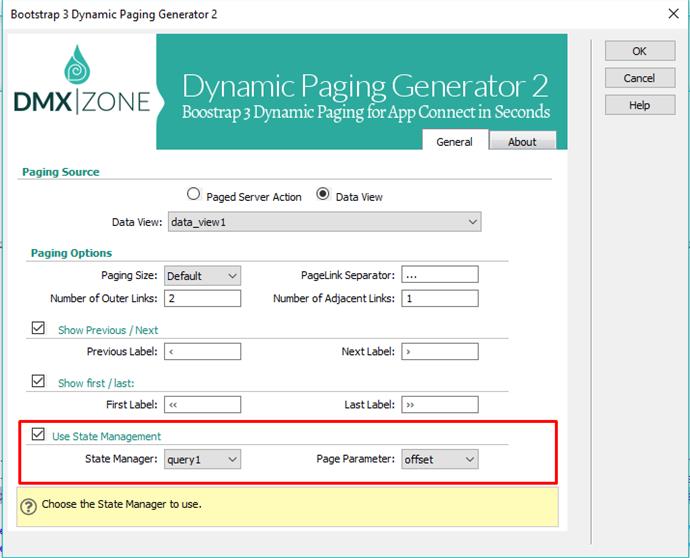Select the General tab
Image resolution: width=690 pixels, height=558 pixels.
(x=455, y=142)
